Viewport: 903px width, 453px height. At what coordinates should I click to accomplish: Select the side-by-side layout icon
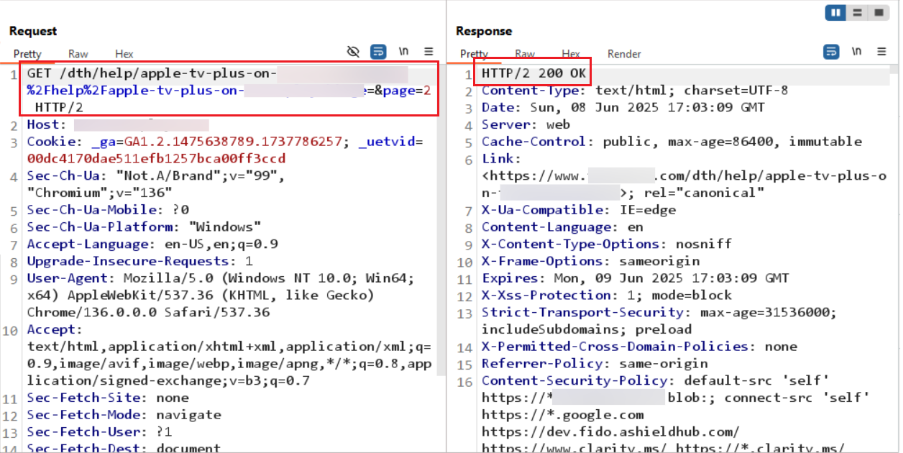point(835,12)
